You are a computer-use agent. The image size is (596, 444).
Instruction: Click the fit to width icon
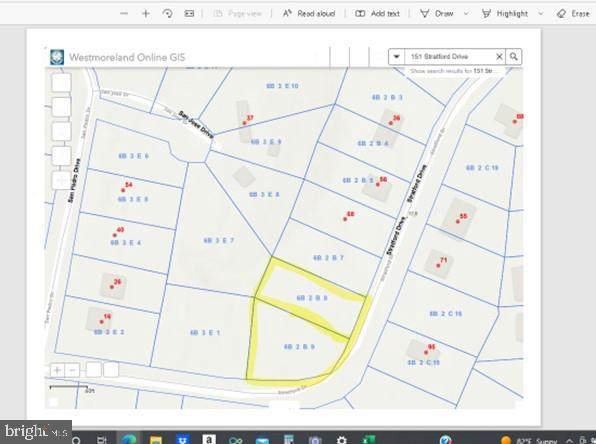click(189, 14)
